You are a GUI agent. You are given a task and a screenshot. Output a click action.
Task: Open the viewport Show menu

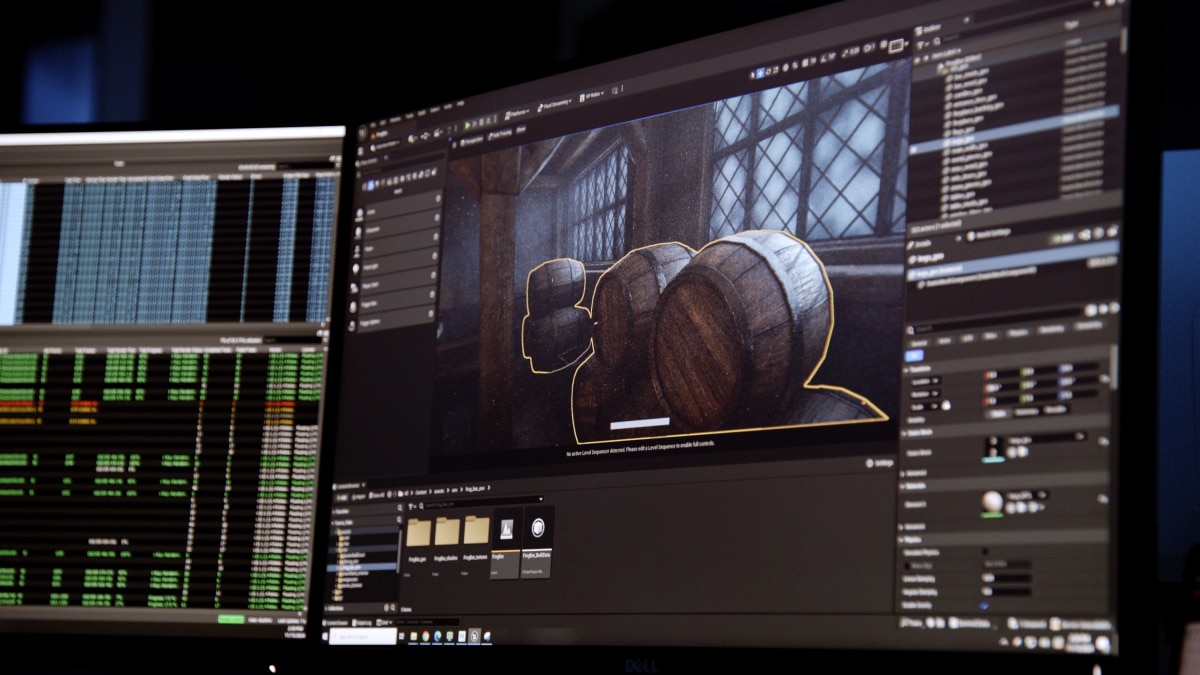click(x=521, y=130)
